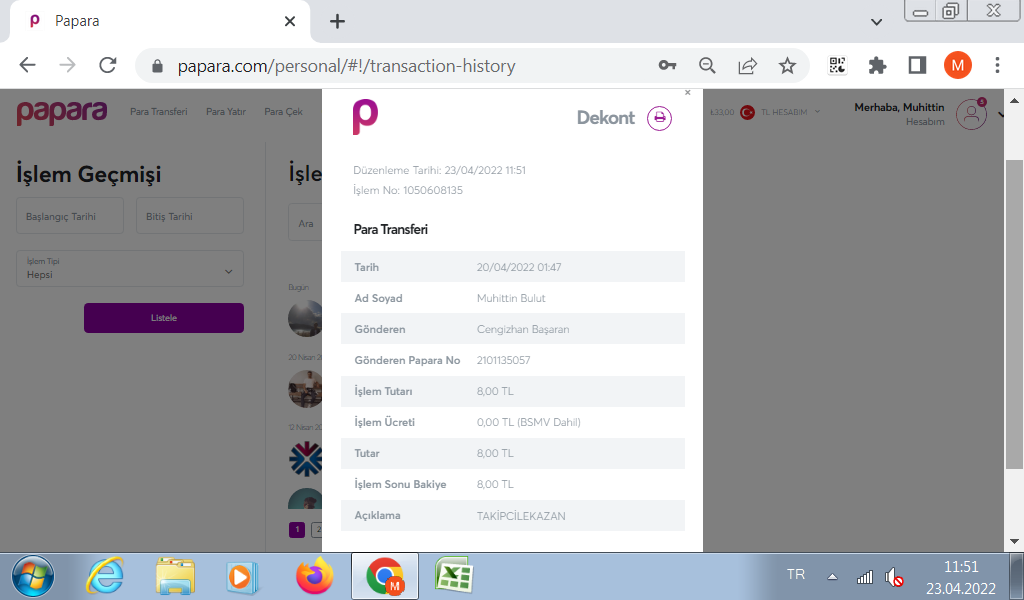Open the Papara home logo in the navbar

(x=62, y=112)
